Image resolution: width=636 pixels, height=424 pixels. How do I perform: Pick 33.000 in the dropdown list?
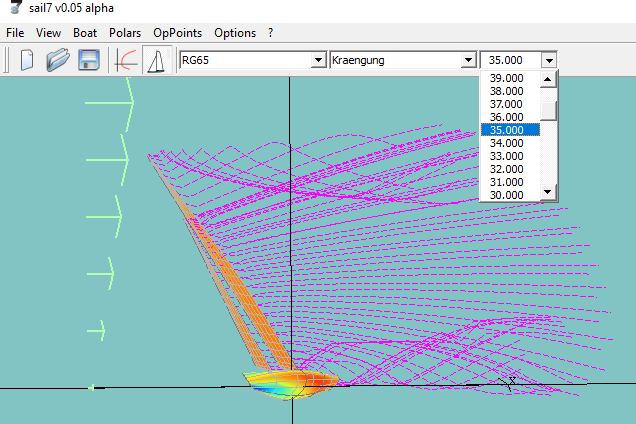click(506, 156)
